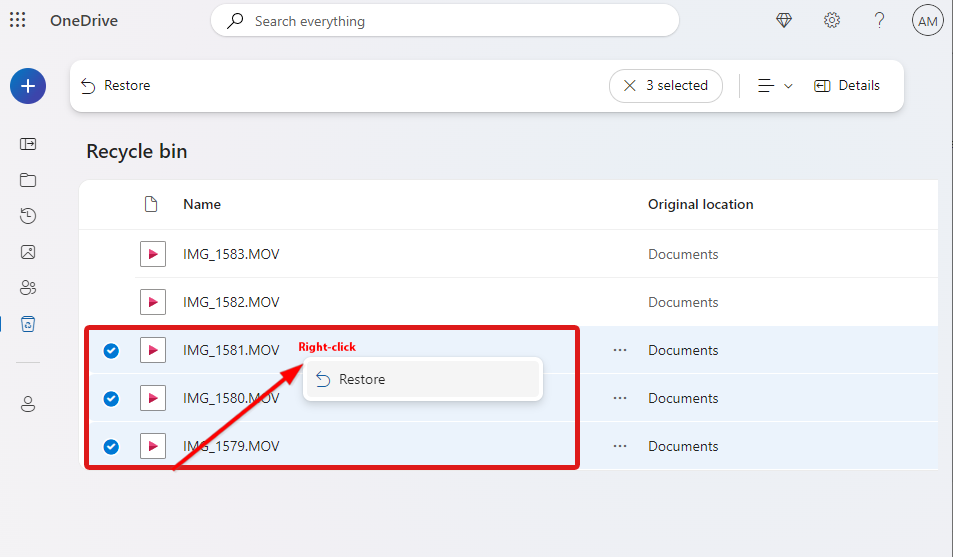Click the IMG_1582.MOV video icon

tap(153, 302)
